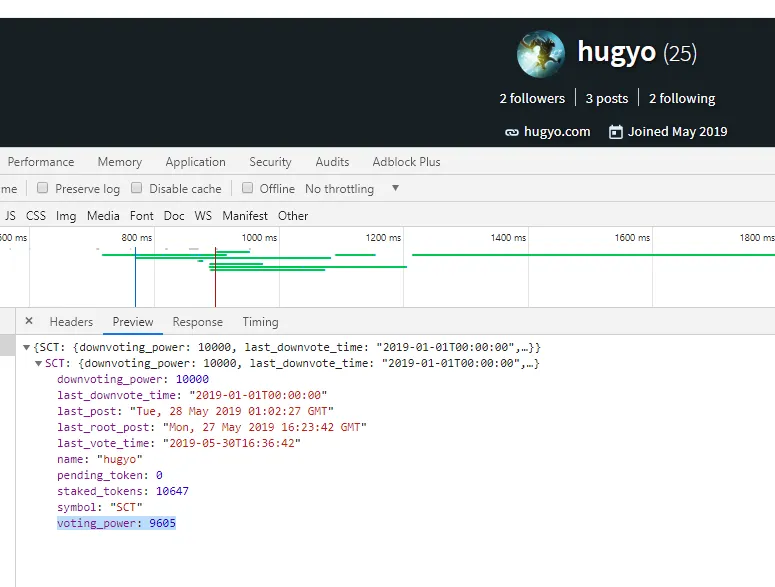Filter requests by Media
The height and width of the screenshot is (587, 775).
(x=103, y=216)
